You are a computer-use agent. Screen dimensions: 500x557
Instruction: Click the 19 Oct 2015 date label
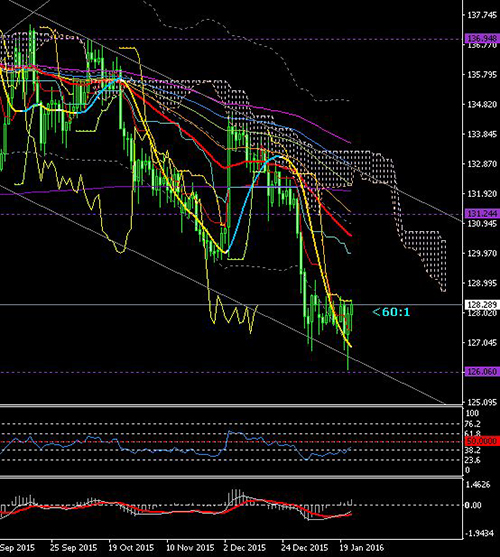click(131, 548)
